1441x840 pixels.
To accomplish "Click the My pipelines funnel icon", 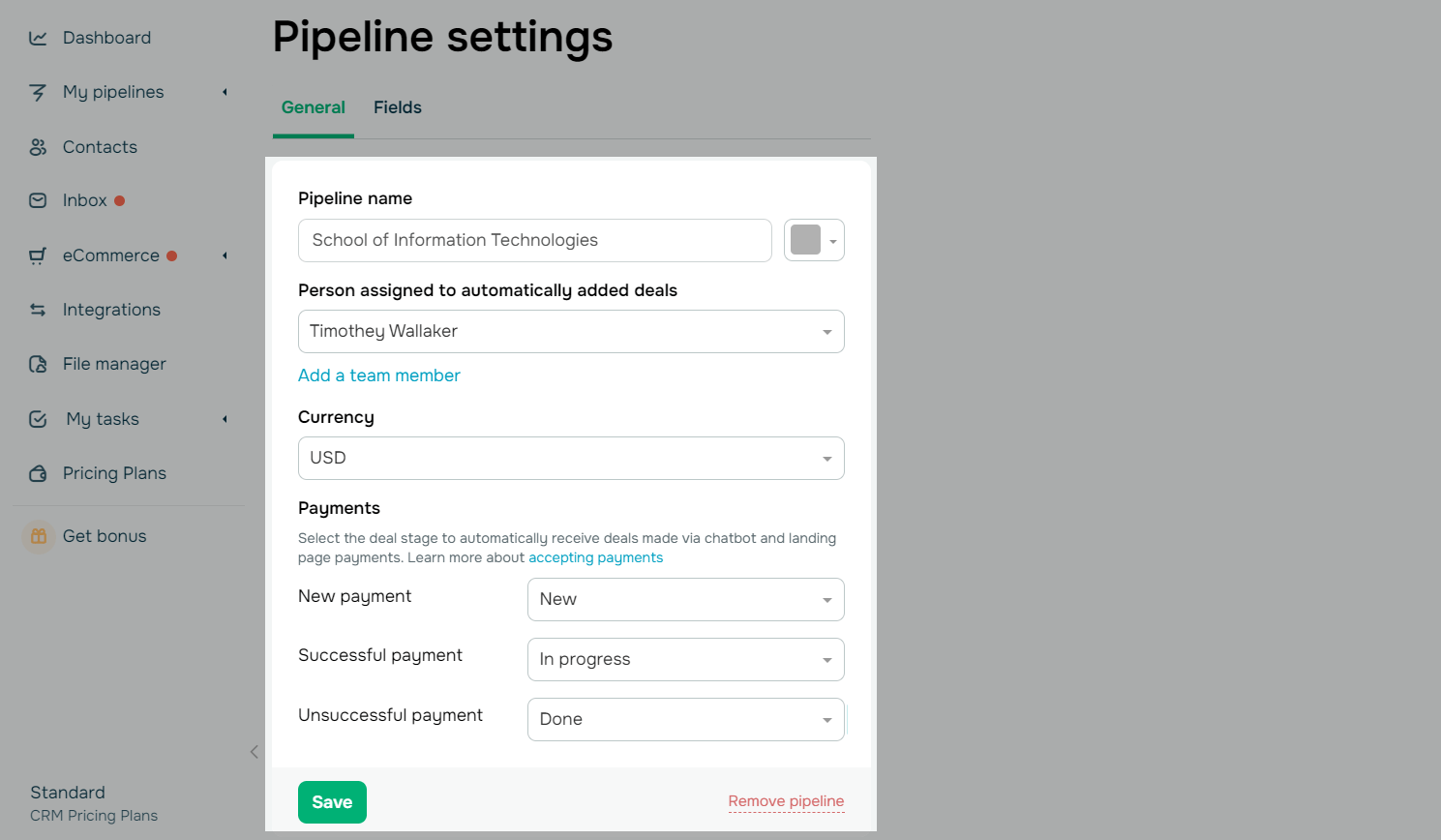I will (x=38, y=92).
